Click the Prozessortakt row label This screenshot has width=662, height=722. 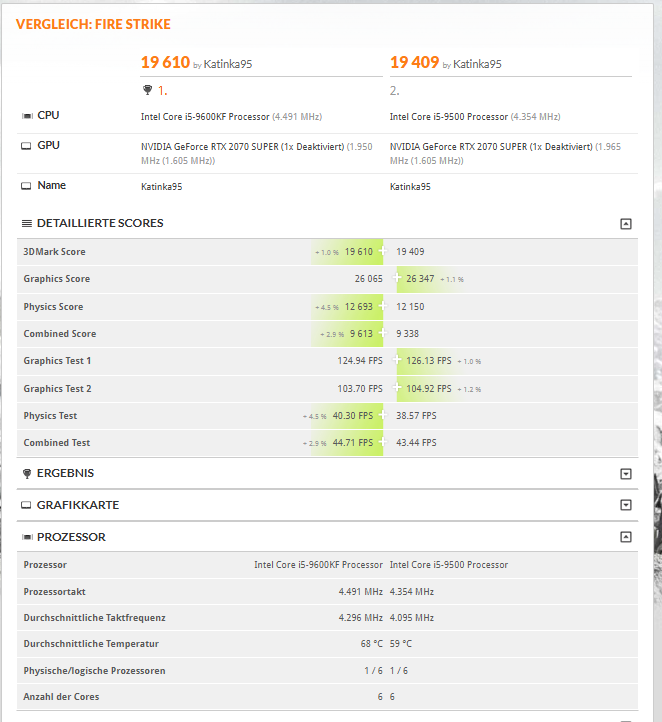54,592
